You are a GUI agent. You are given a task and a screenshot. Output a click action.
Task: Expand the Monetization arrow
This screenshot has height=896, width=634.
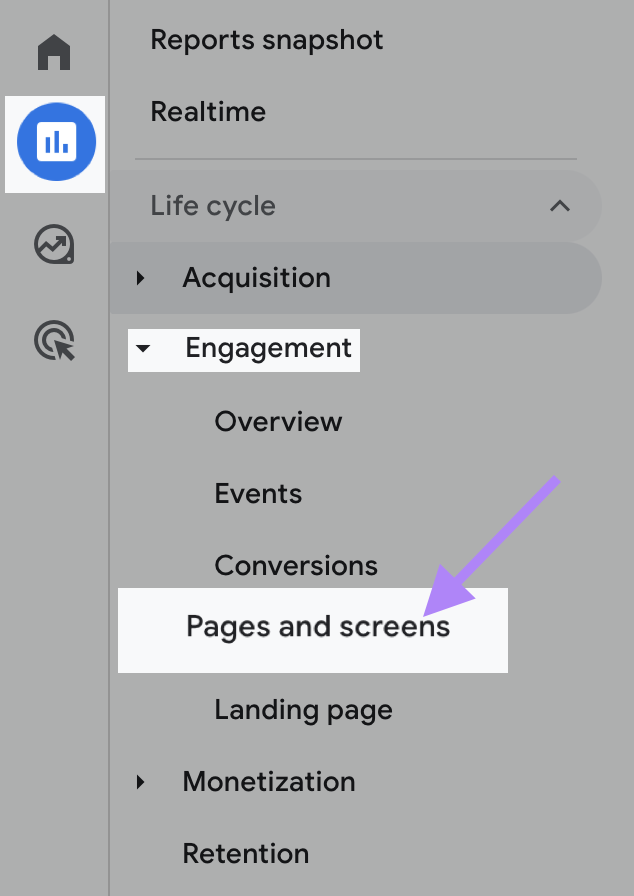[x=141, y=782]
